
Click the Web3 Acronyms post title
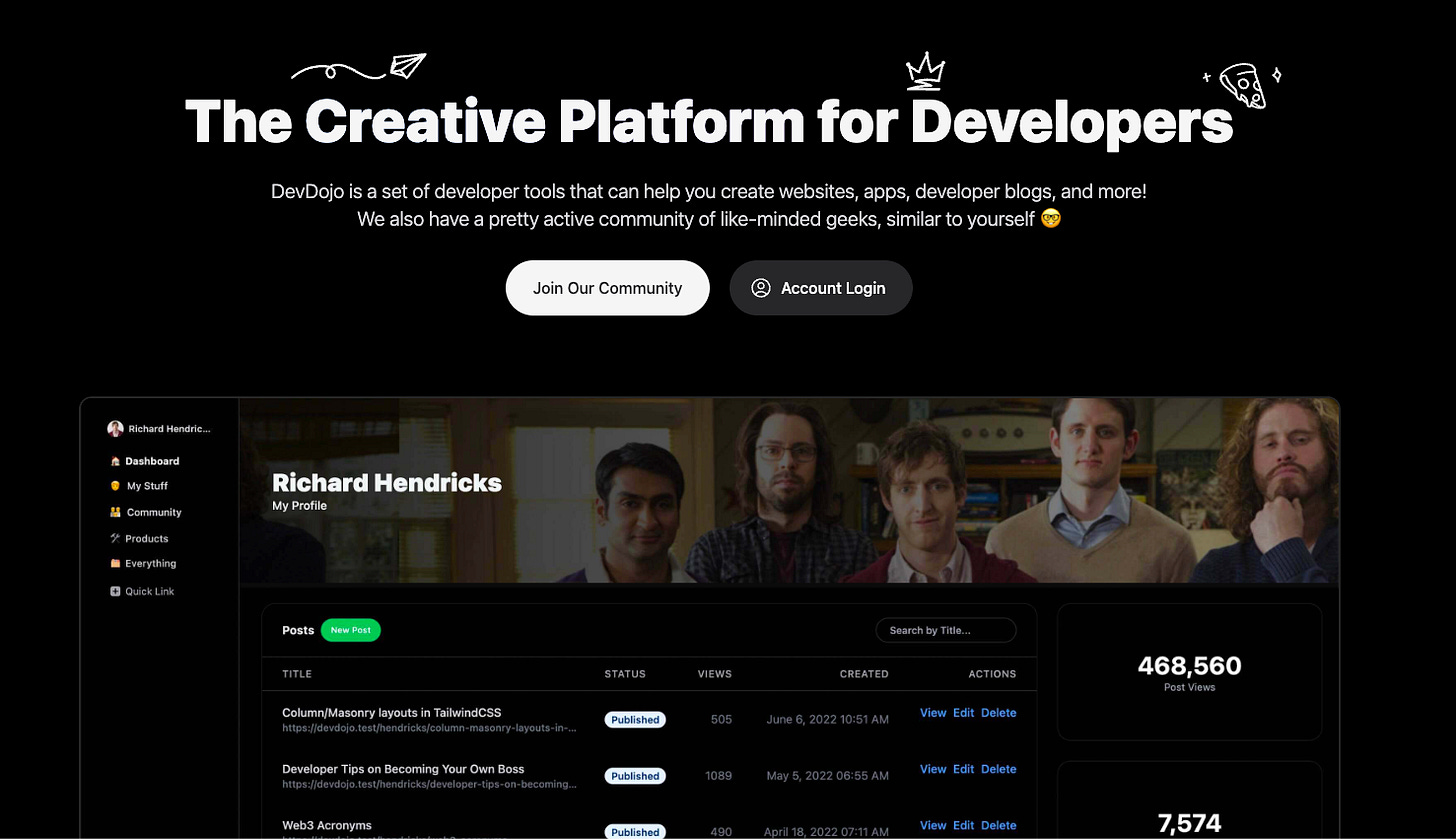click(327, 825)
